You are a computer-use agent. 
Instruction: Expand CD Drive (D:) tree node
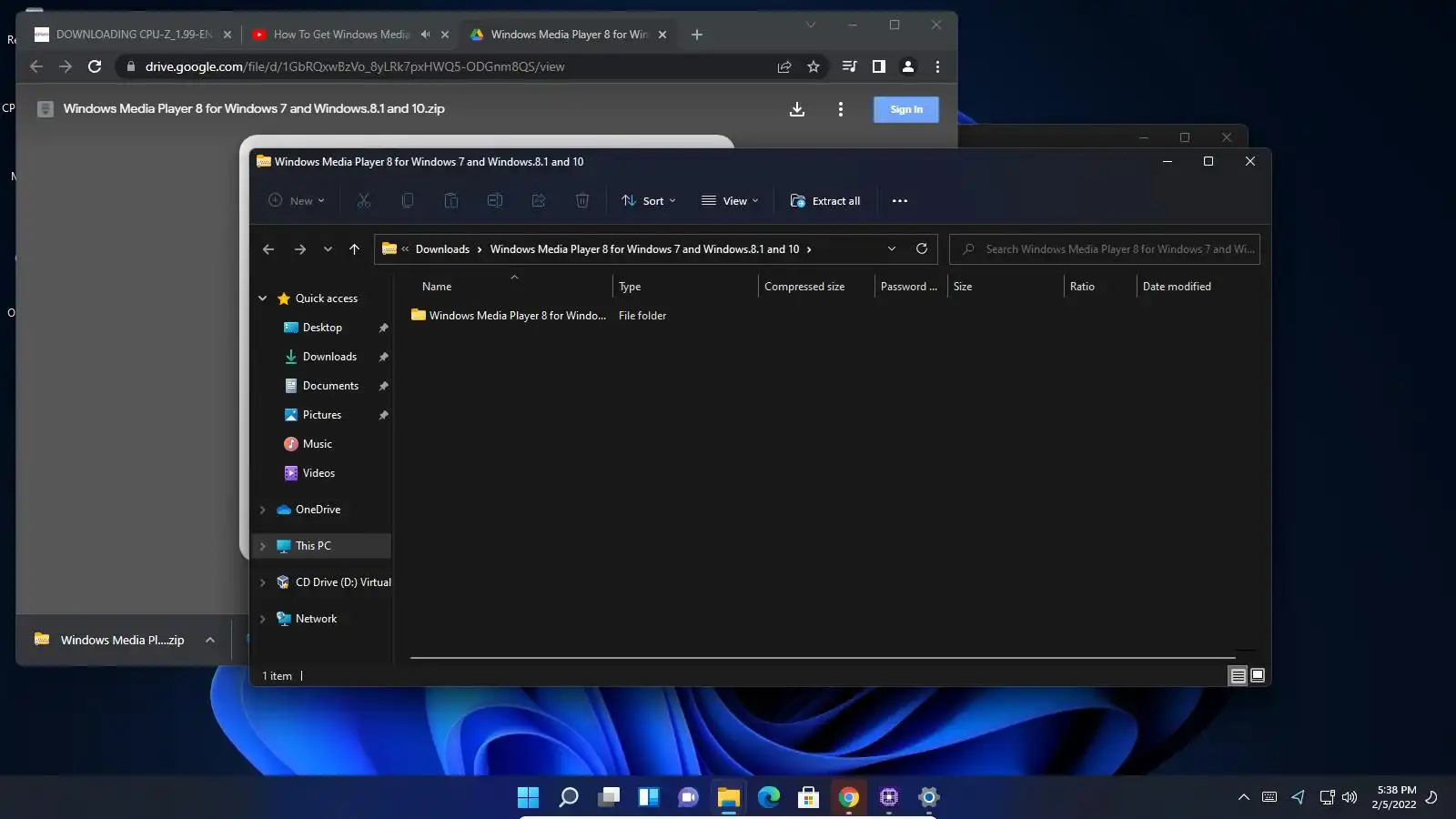coord(263,582)
